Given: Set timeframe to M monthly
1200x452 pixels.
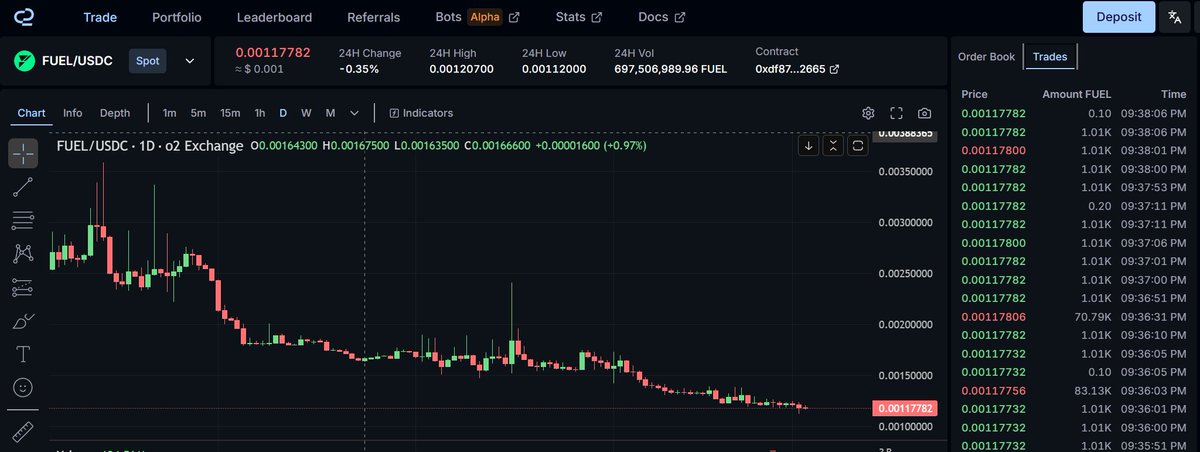Looking at the screenshot, I should point(330,113).
